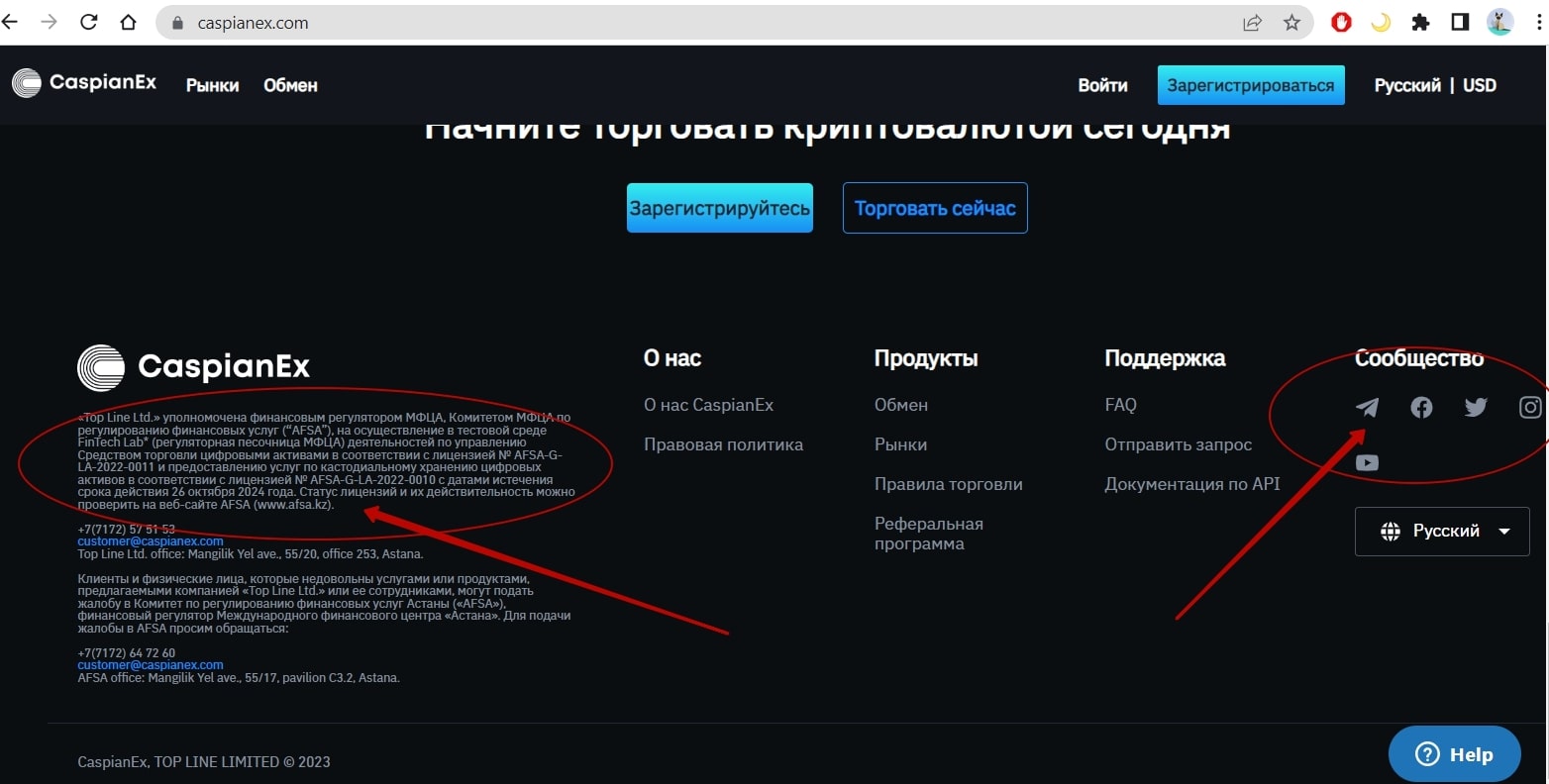Open the browser three-dot menu

click(1538, 22)
